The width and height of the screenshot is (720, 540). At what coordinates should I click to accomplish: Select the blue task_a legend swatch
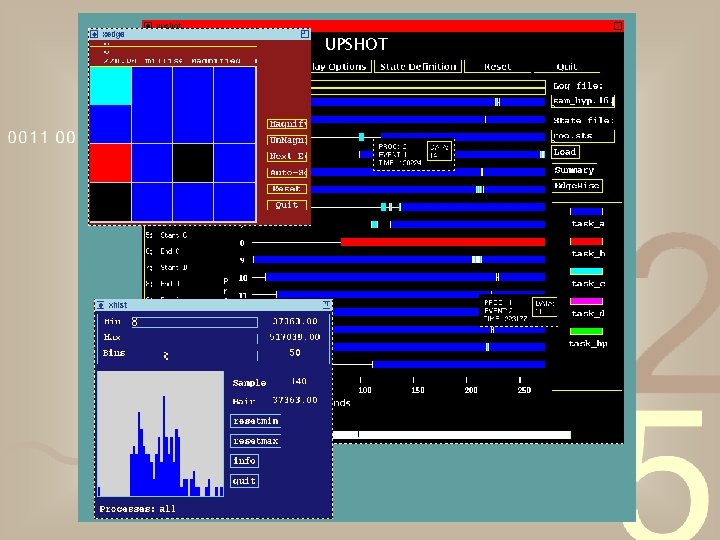pos(586,211)
